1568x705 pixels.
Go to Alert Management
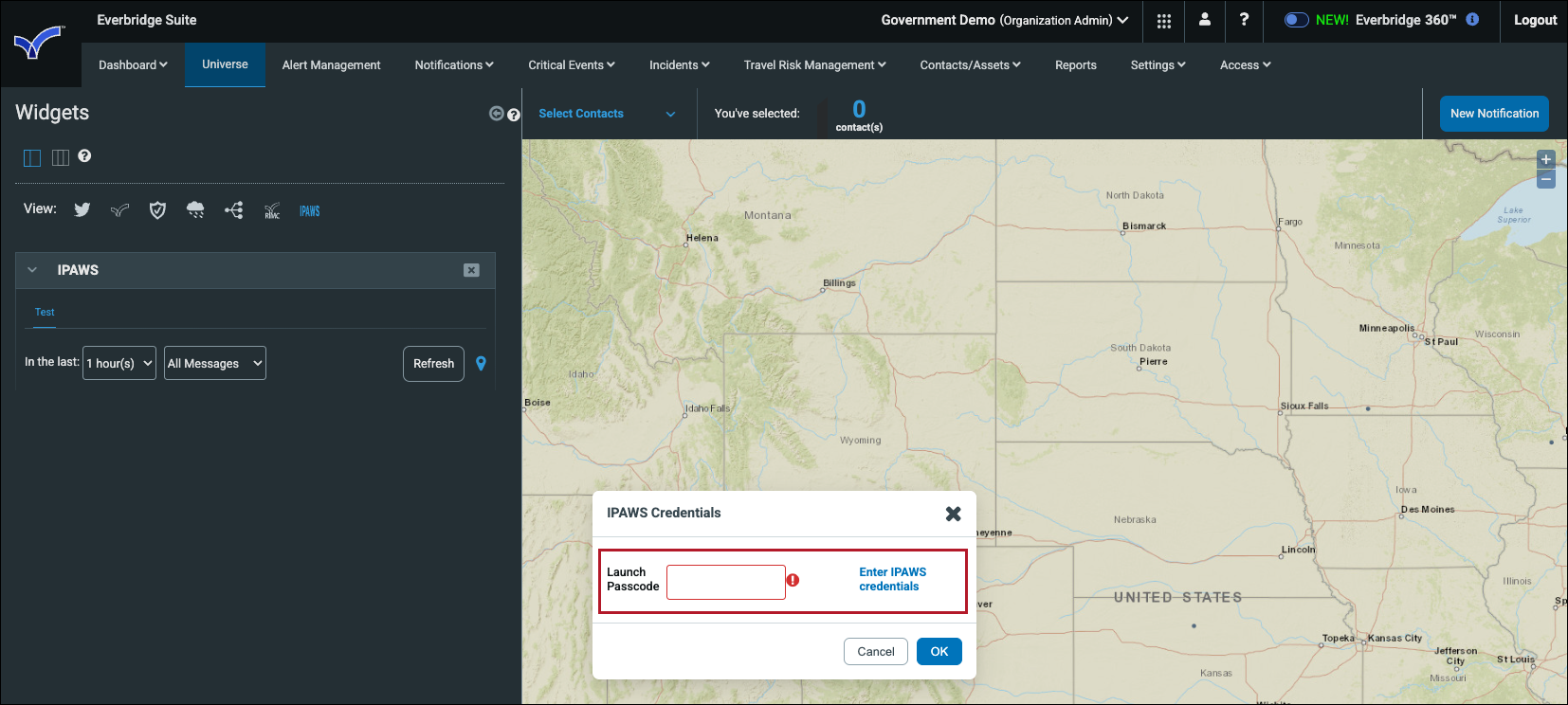331,65
